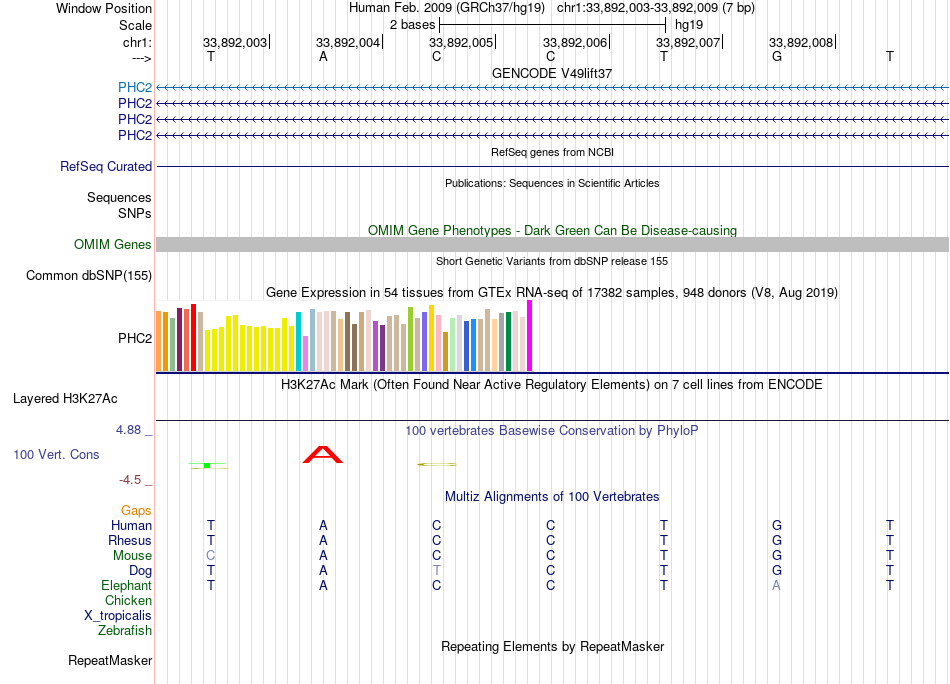Click the Elephant species label
Screen dimensions: 950x684
pos(126,586)
